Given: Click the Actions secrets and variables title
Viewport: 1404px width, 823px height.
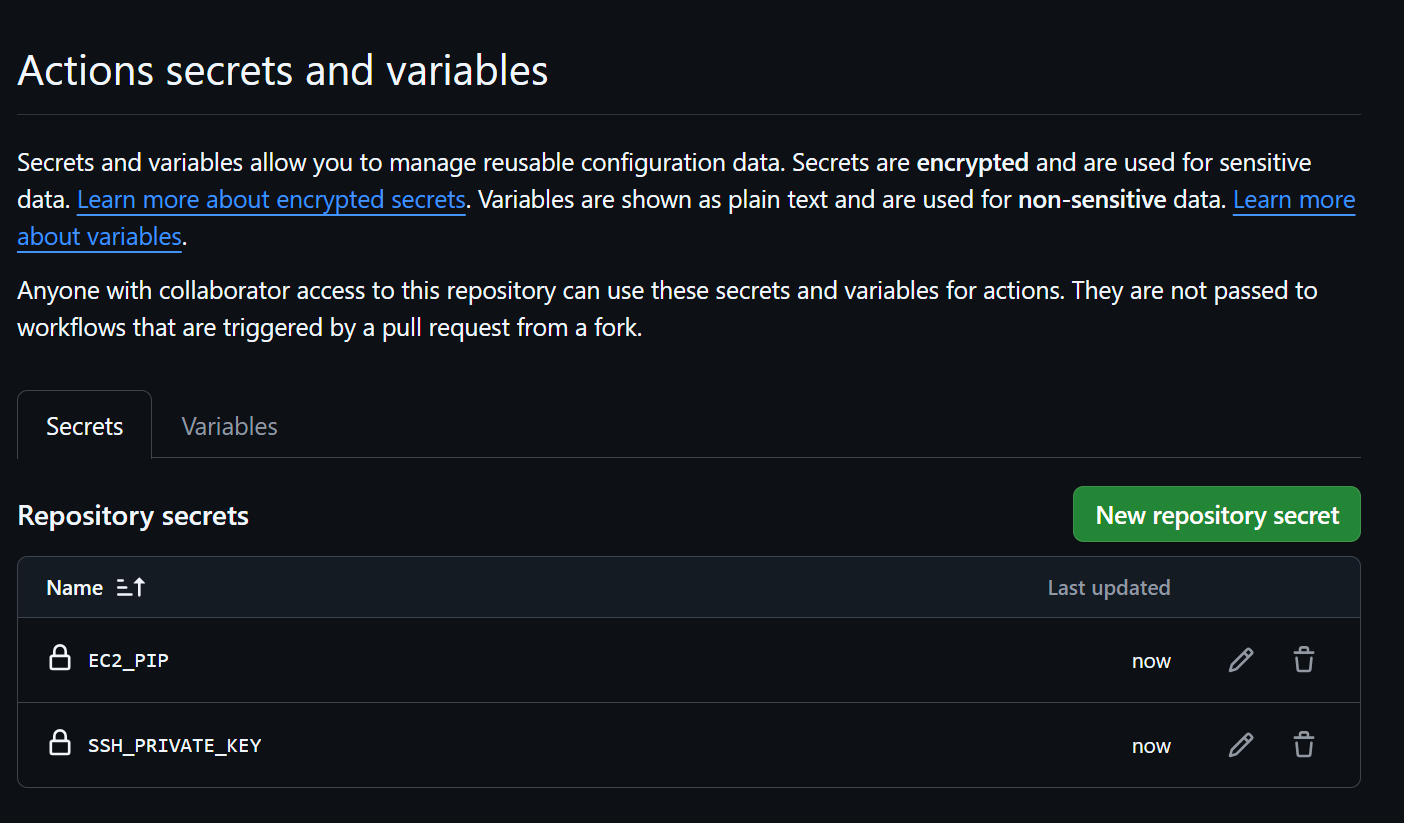Looking at the screenshot, I should coord(283,71).
